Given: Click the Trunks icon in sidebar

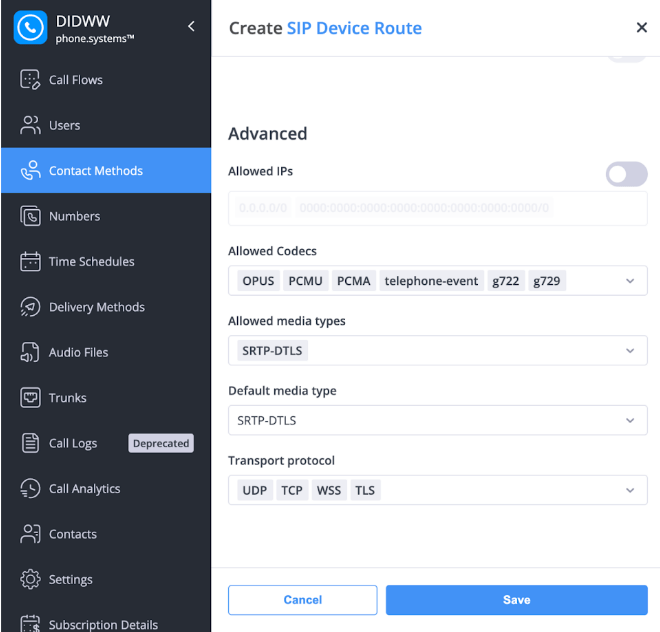Looking at the screenshot, I should [x=30, y=398].
